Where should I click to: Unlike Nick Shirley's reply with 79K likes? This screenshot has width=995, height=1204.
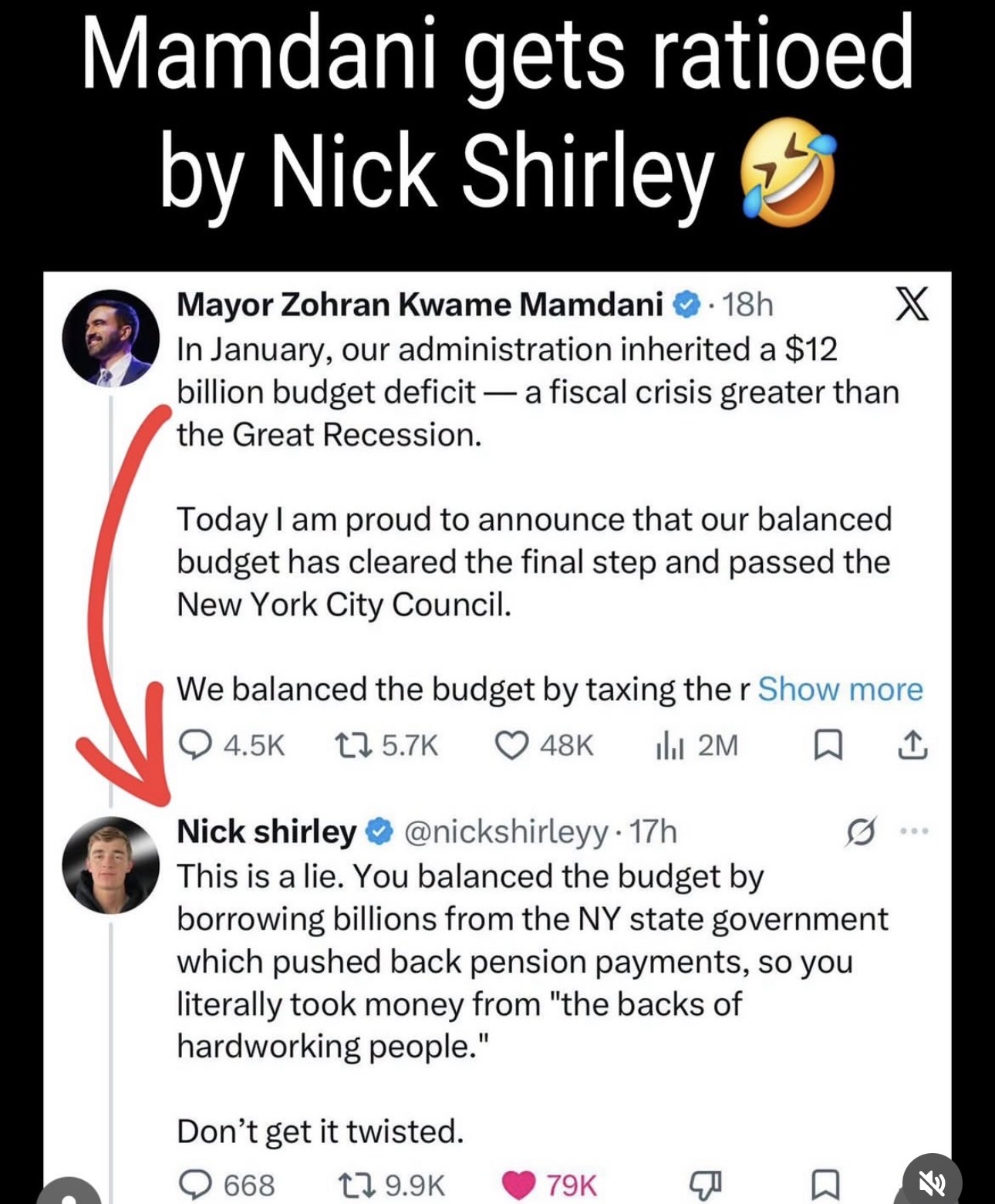[x=549, y=1185]
